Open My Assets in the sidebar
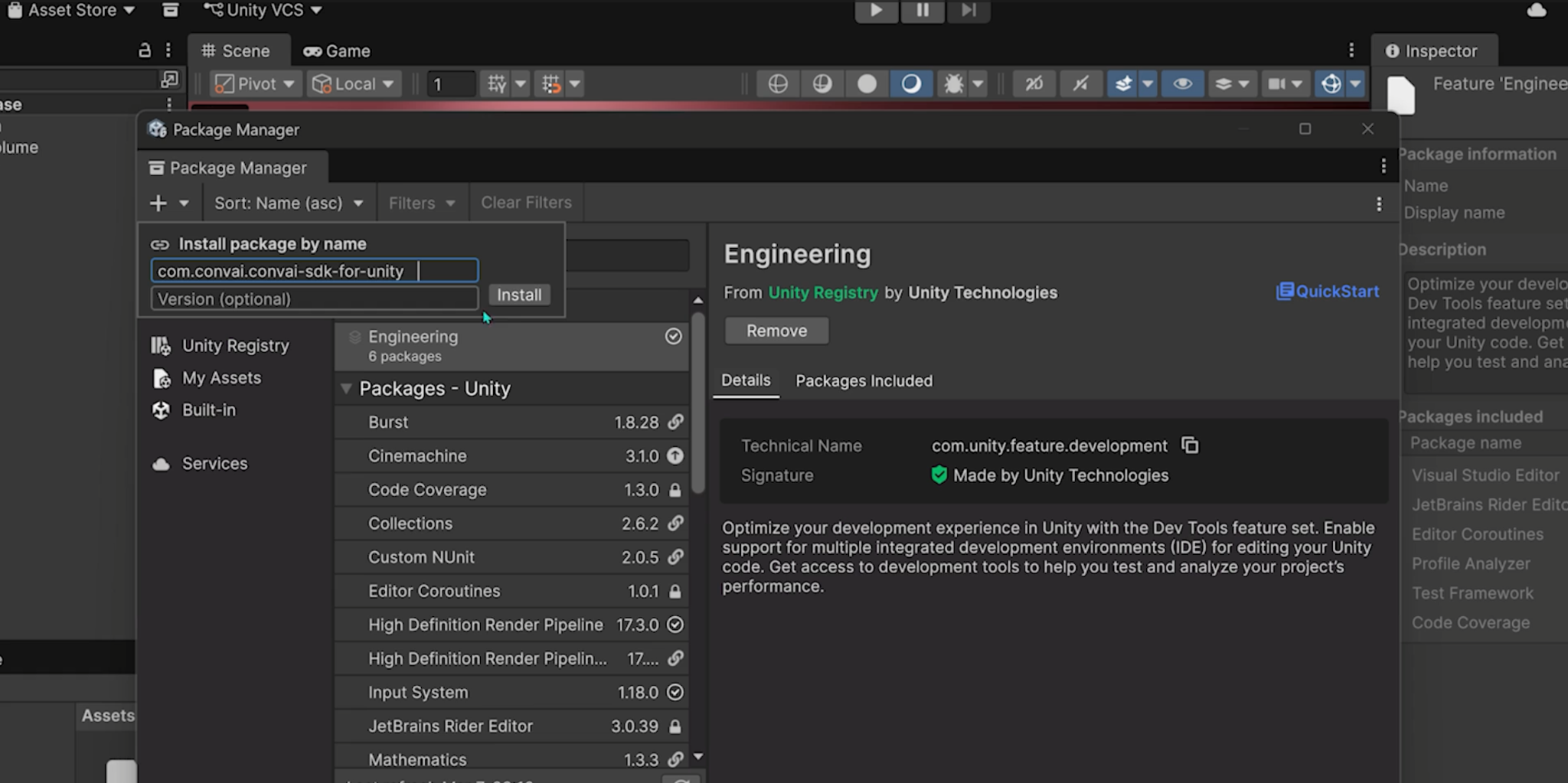The width and height of the screenshot is (1568, 783). tap(221, 378)
